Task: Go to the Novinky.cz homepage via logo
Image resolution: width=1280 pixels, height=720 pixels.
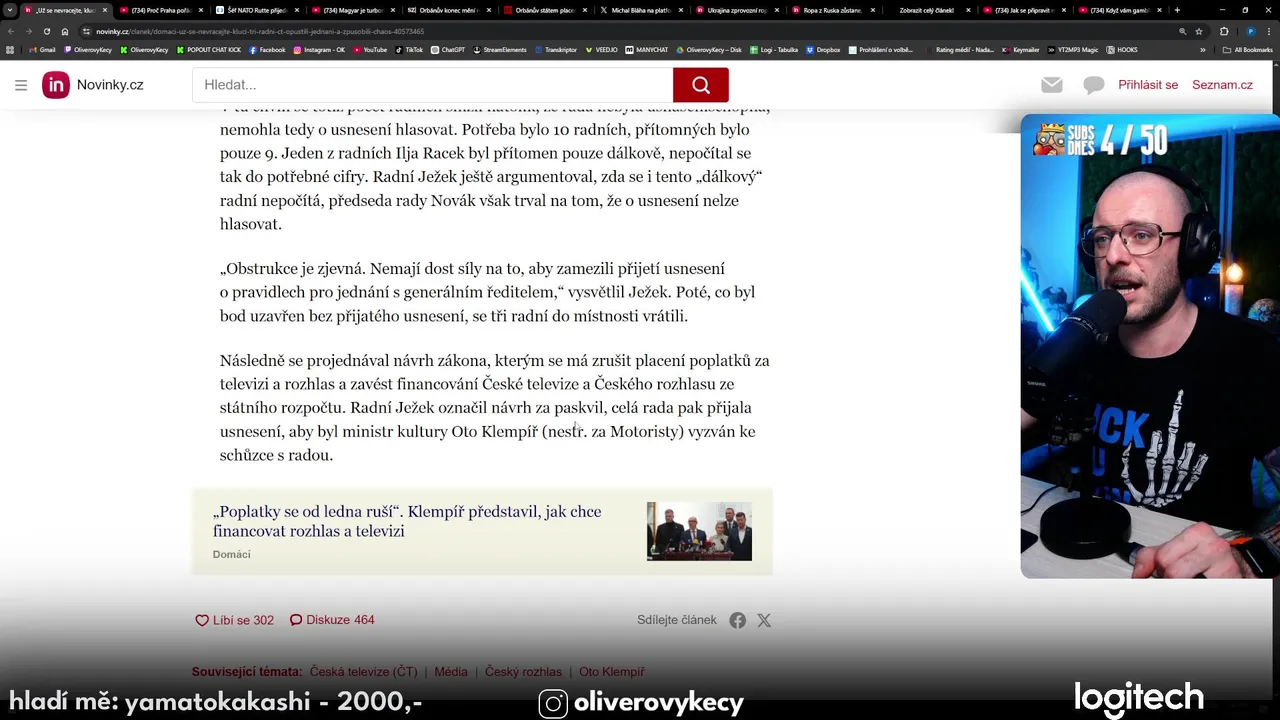Action: [x=93, y=85]
